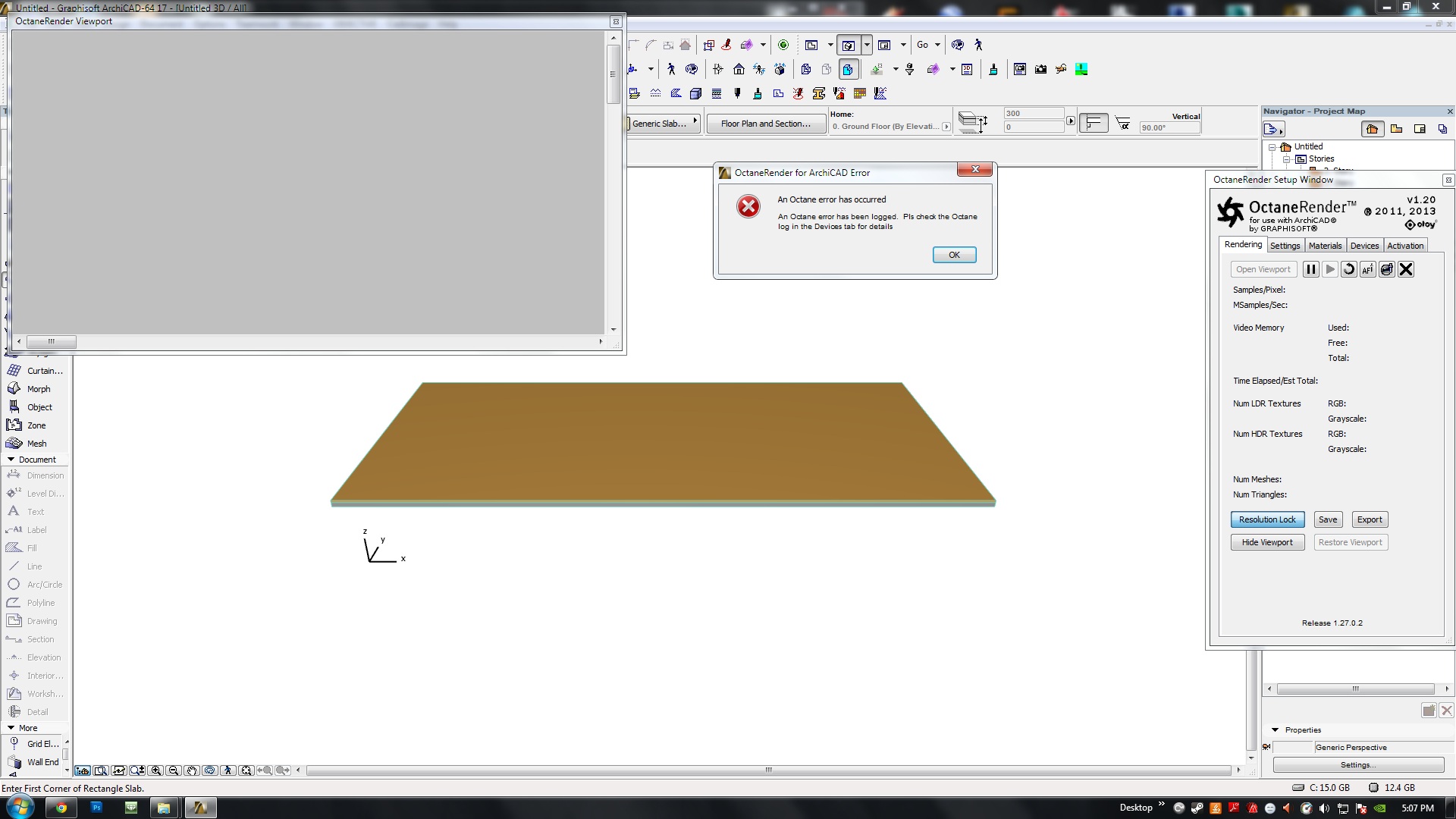Open the Go dropdown menu
Viewport: 1456px width, 819px height.
pyautogui.click(x=928, y=45)
